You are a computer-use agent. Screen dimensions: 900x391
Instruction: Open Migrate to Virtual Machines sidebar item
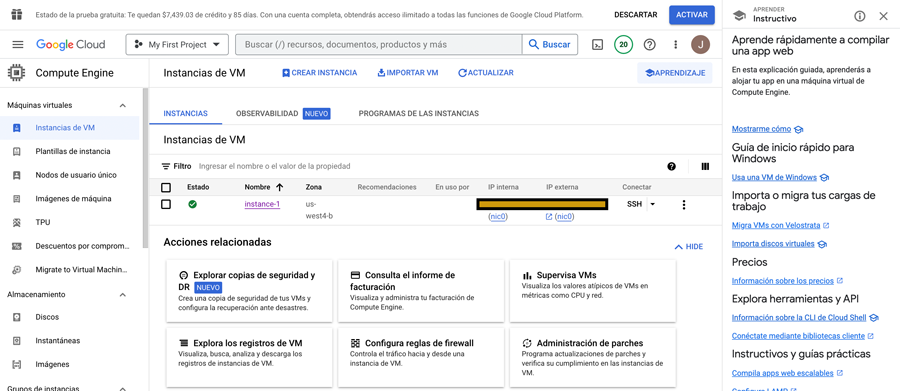coord(69,269)
